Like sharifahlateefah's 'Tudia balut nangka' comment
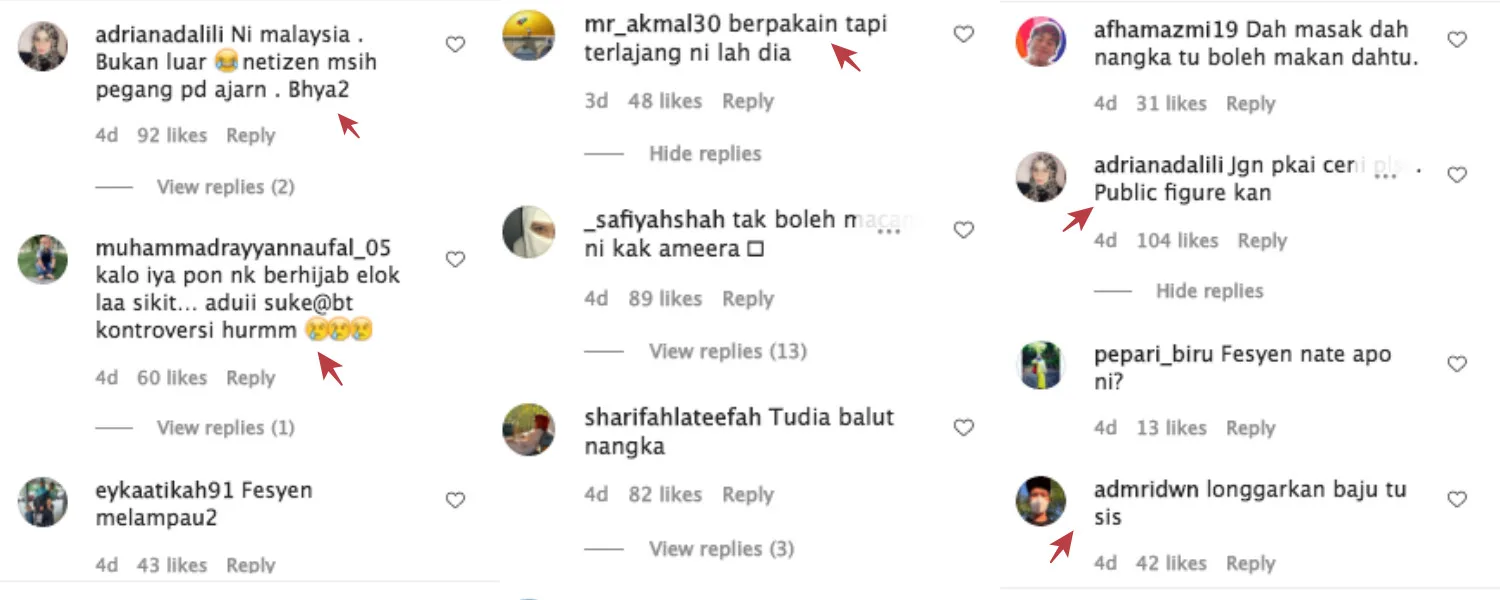 [x=964, y=427]
